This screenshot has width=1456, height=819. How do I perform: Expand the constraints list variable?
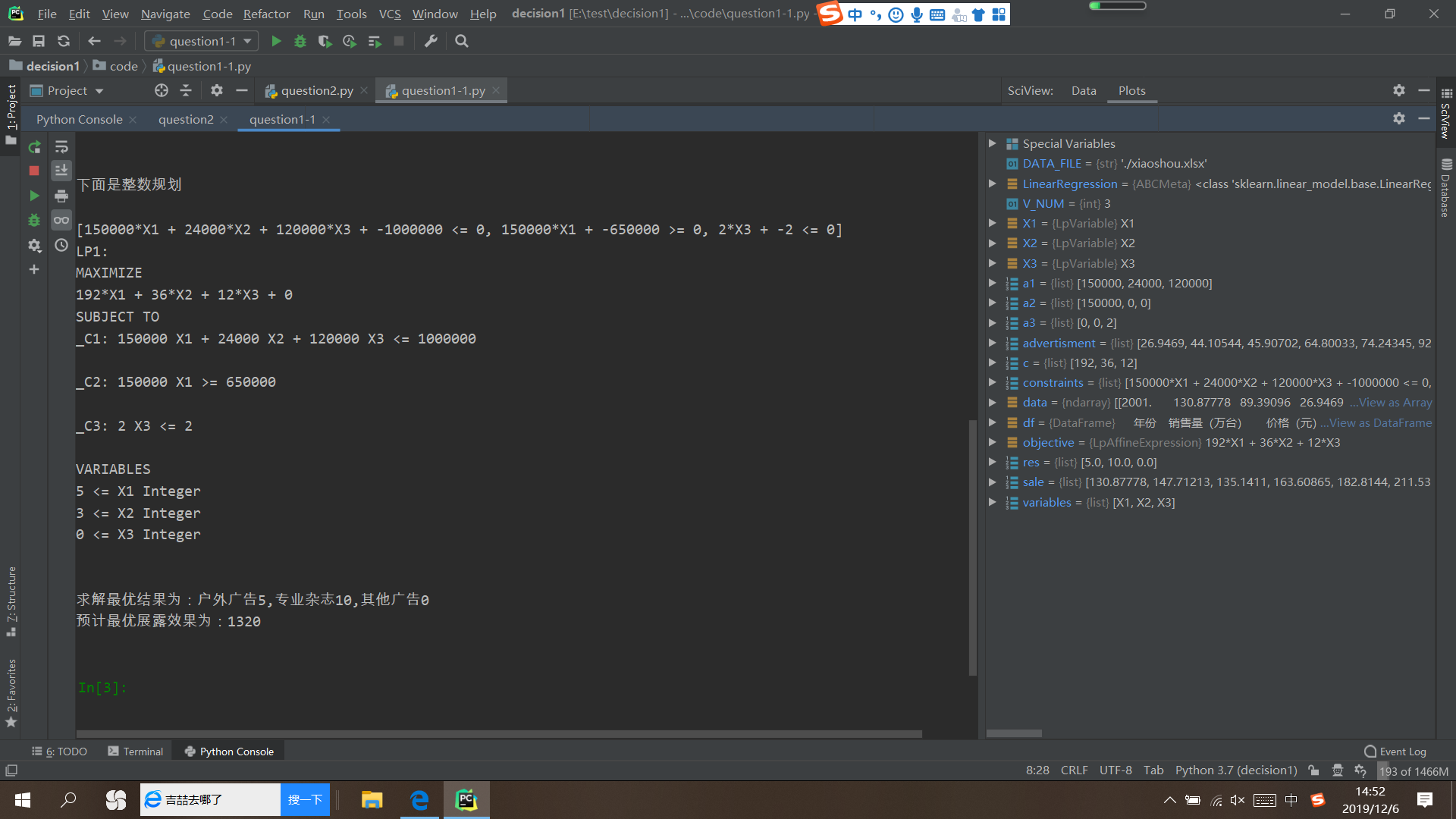[992, 382]
